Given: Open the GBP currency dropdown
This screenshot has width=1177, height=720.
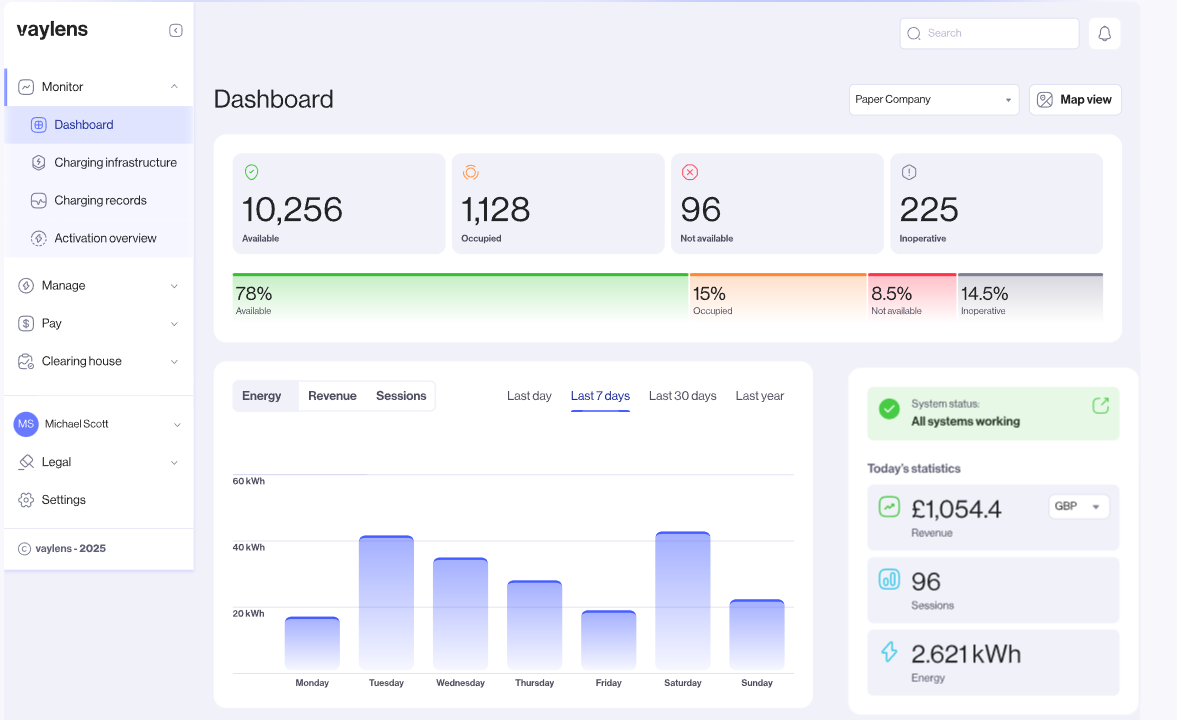Looking at the screenshot, I should pos(1079,506).
